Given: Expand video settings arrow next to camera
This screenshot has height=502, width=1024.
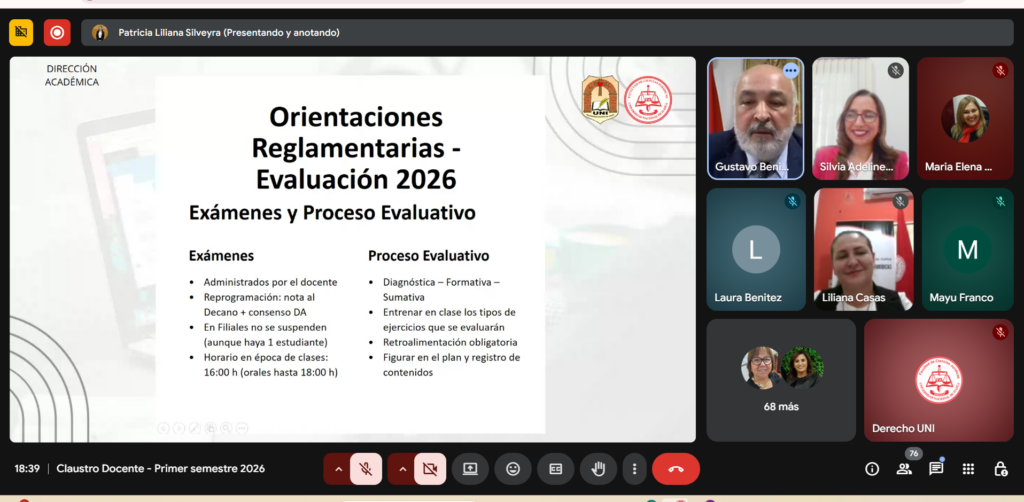Looking at the screenshot, I should (x=402, y=468).
